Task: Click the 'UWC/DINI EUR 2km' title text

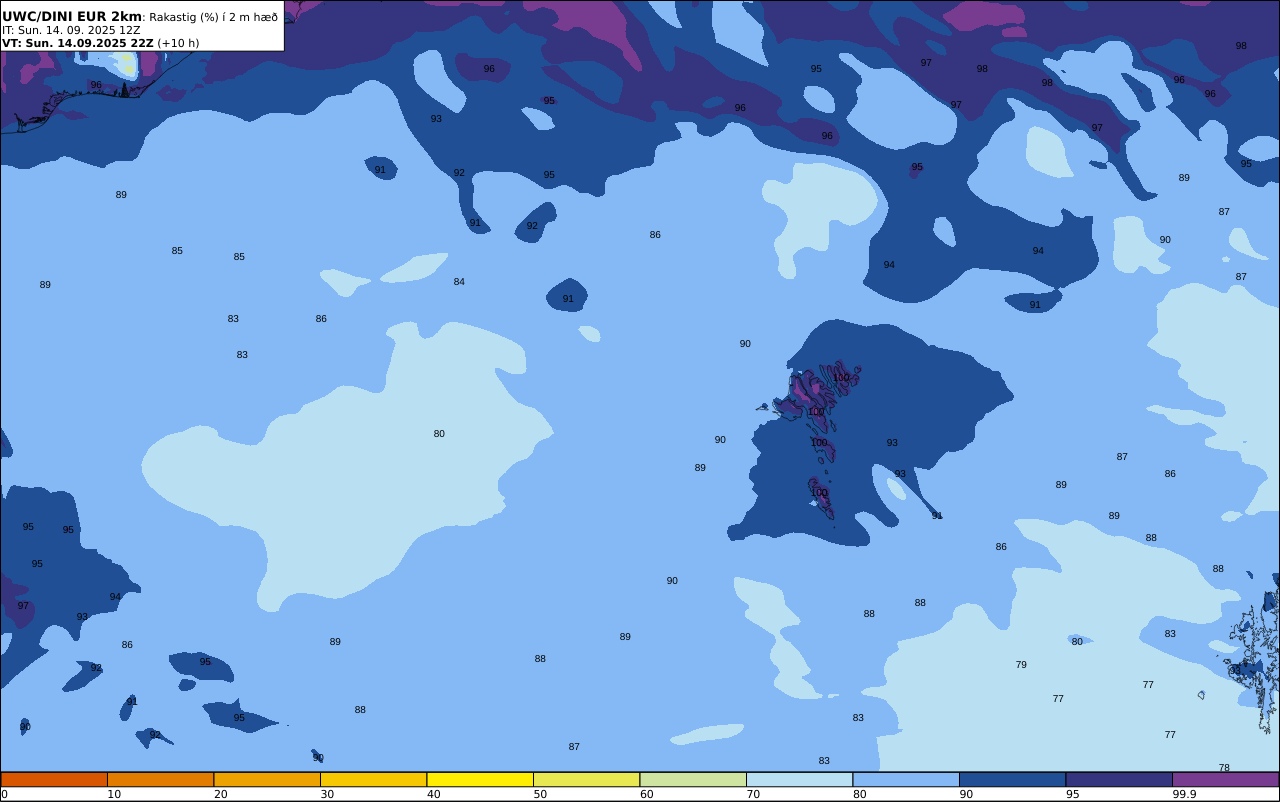Action: pos(72,17)
